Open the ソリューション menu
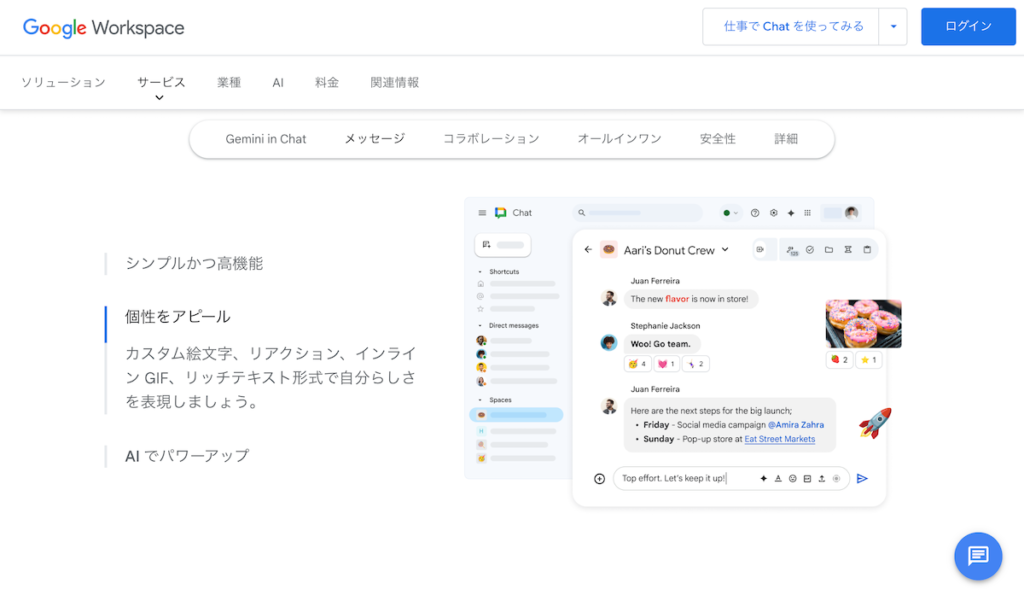The width and height of the screenshot is (1024, 601). pyautogui.click(x=63, y=82)
